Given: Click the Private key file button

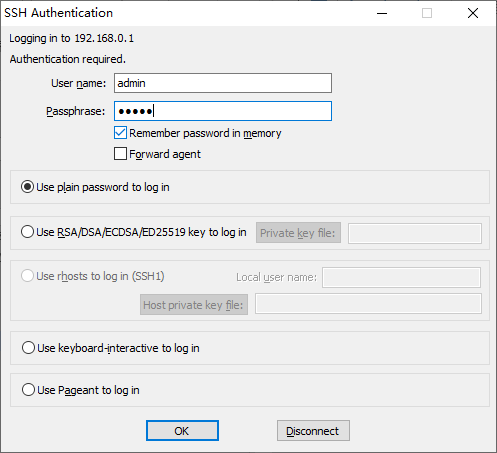Looking at the screenshot, I should [298, 233].
